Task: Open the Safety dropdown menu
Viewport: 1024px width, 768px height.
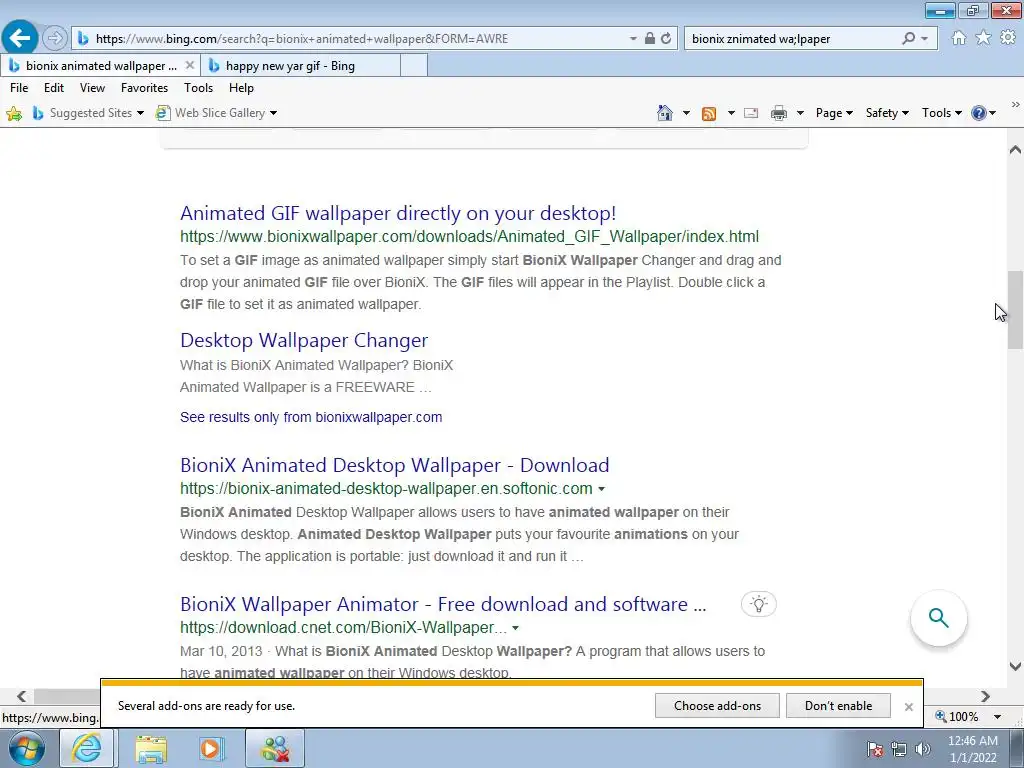Action: pyautogui.click(x=887, y=113)
